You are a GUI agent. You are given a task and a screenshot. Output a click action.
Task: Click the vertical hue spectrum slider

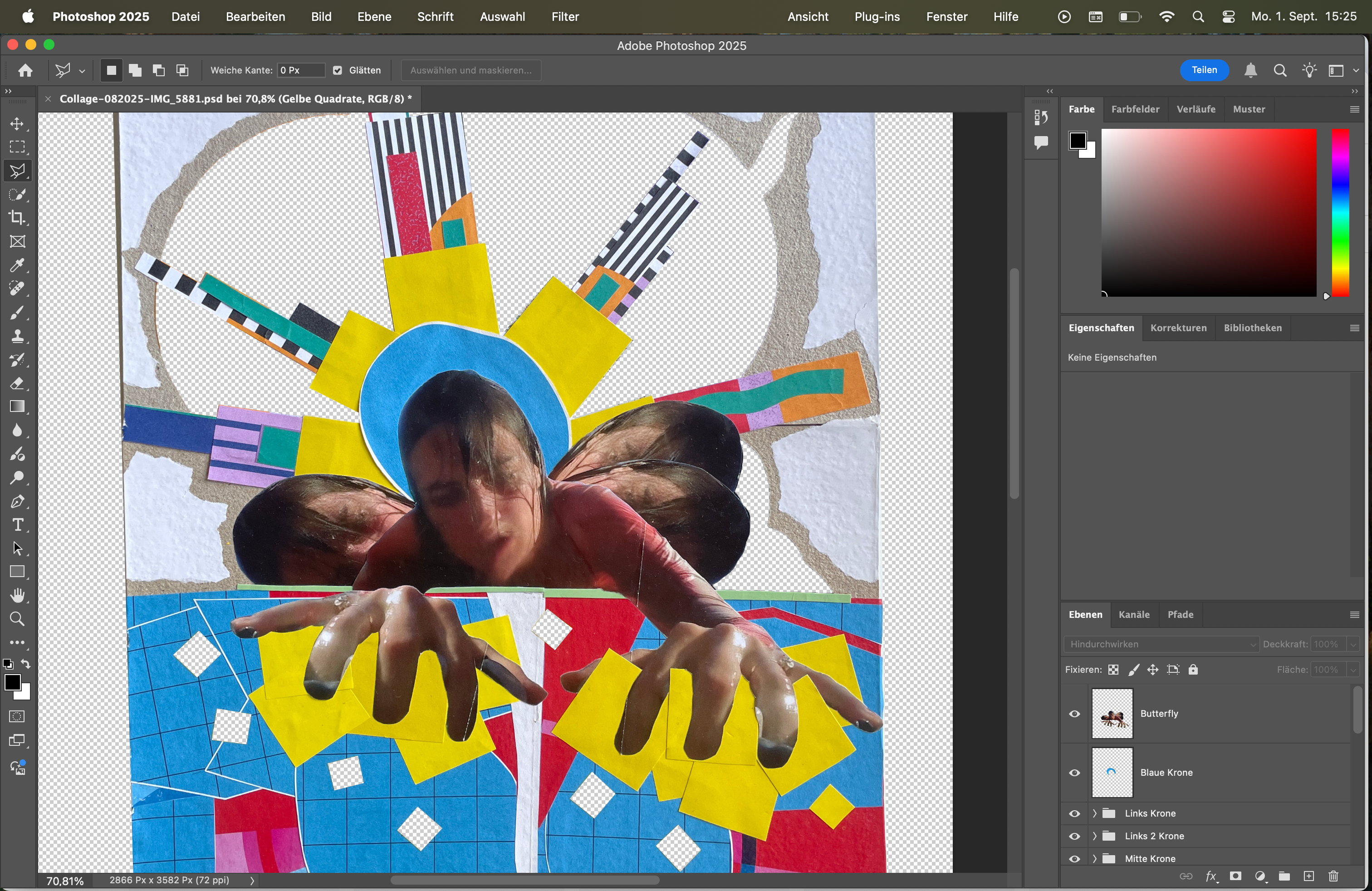(x=1340, y=213)
